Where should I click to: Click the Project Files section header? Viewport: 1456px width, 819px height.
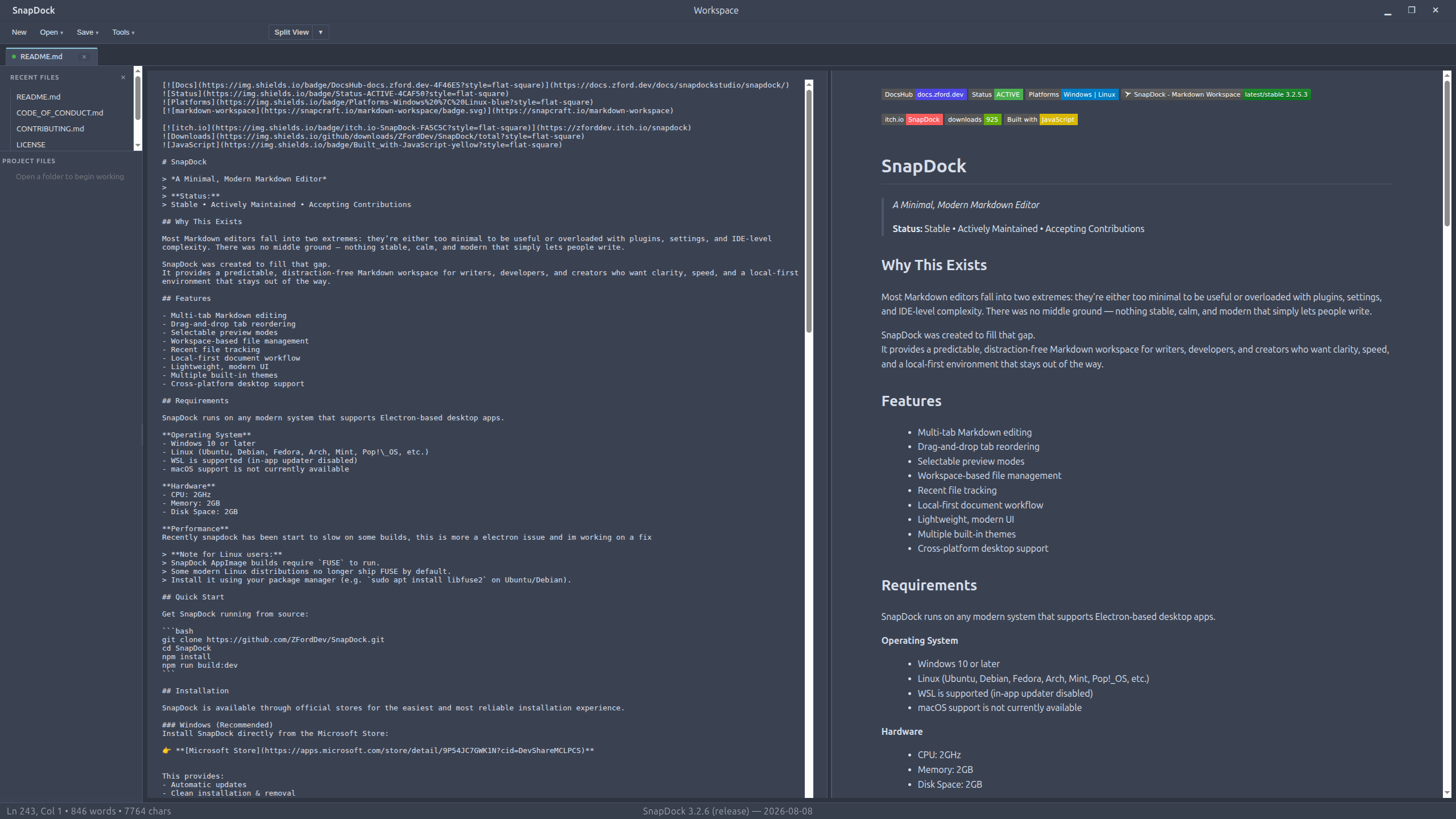[x=29, y=161]
